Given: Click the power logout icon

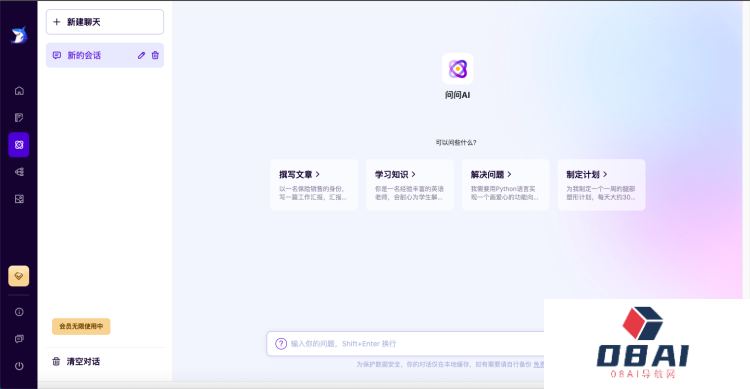Looking at the screenshot, I should (x=19, y=366).
